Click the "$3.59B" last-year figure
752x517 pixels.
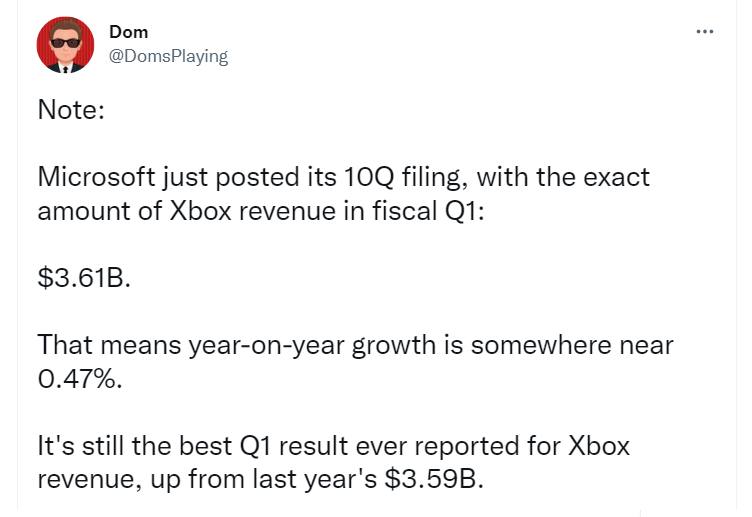pos(432,478)
